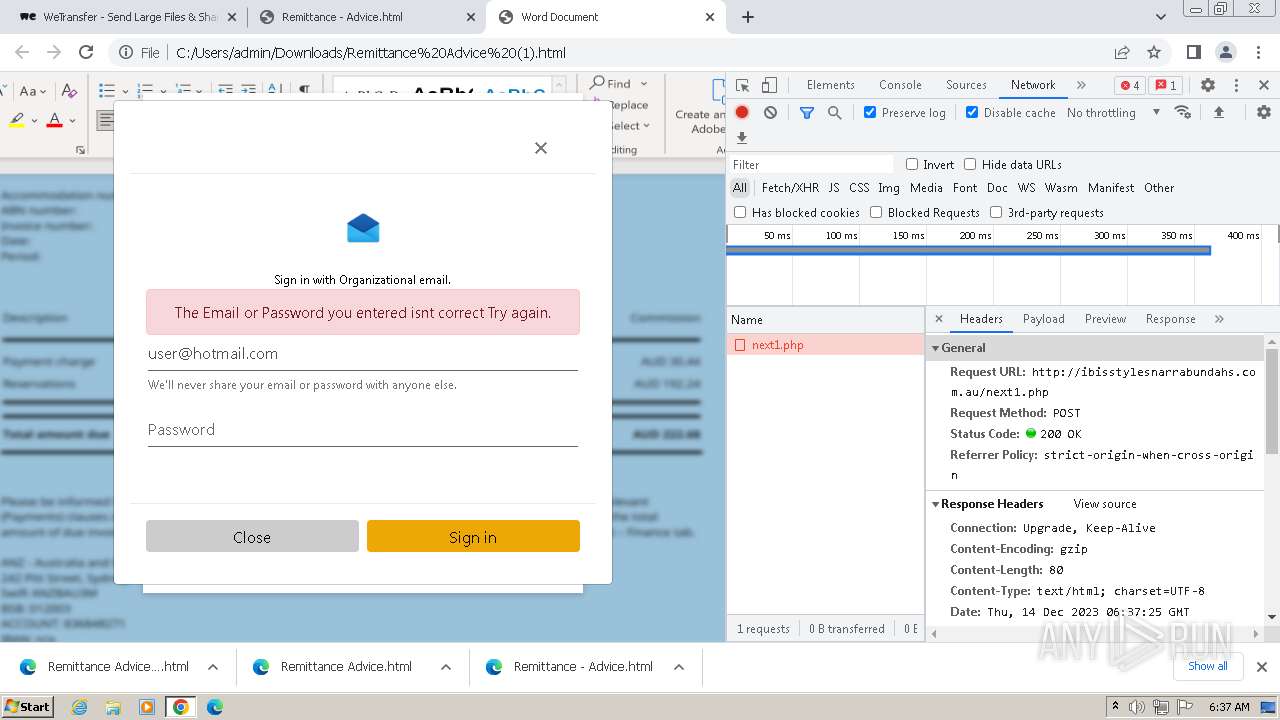Filter requests by Fetch/XHR
Image resolution: width=1280 pixels, height=720 pixels.
tap(790, 188)
